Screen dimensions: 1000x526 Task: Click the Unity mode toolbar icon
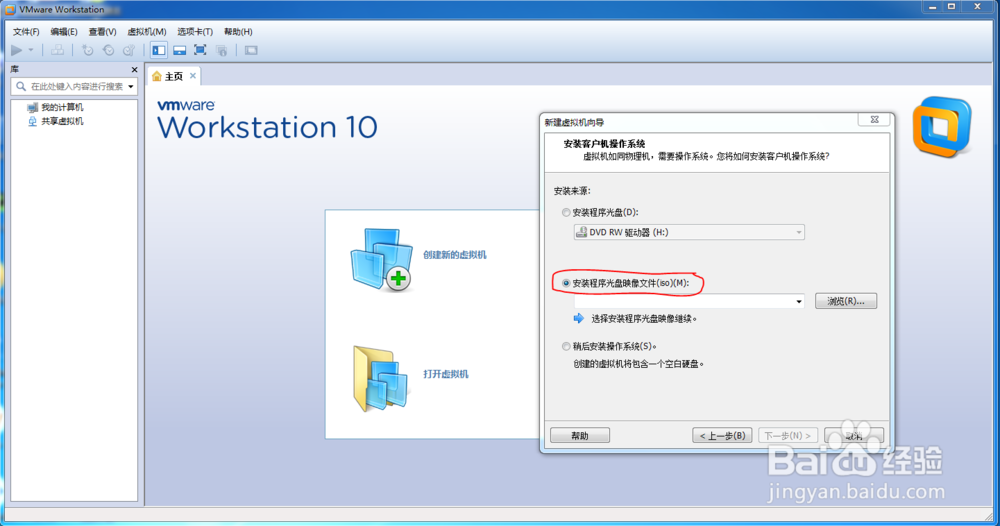[x=221, y=50]
